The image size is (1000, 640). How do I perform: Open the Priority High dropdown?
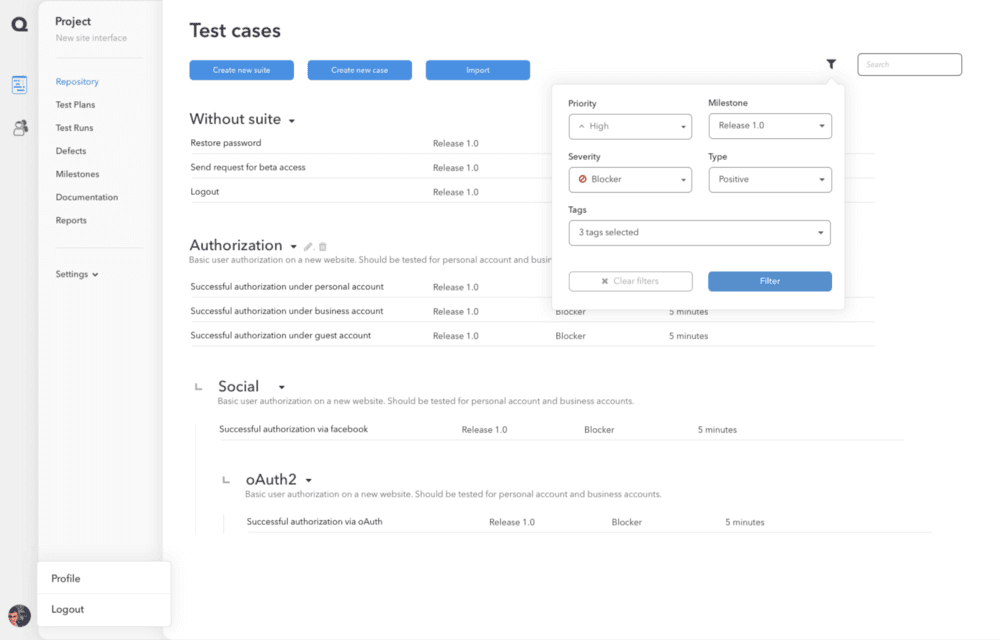click(630, 126)
